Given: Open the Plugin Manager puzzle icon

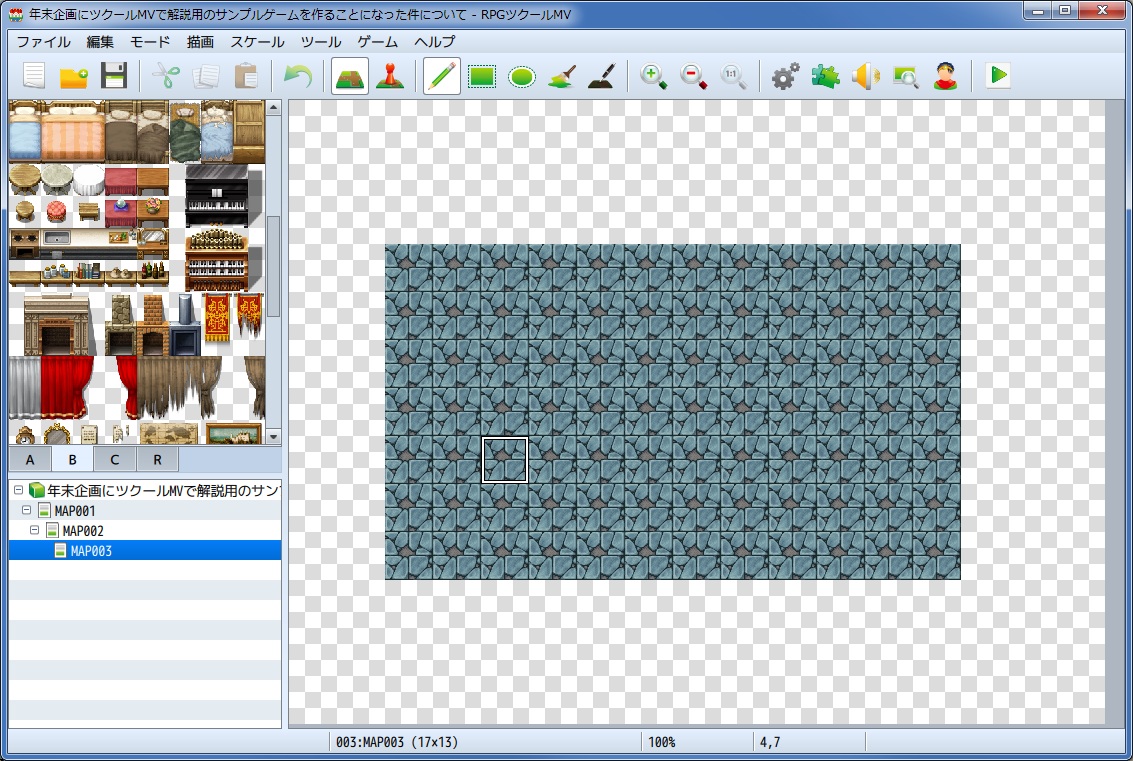Looking at the screenshot, I should pos(825,77).
